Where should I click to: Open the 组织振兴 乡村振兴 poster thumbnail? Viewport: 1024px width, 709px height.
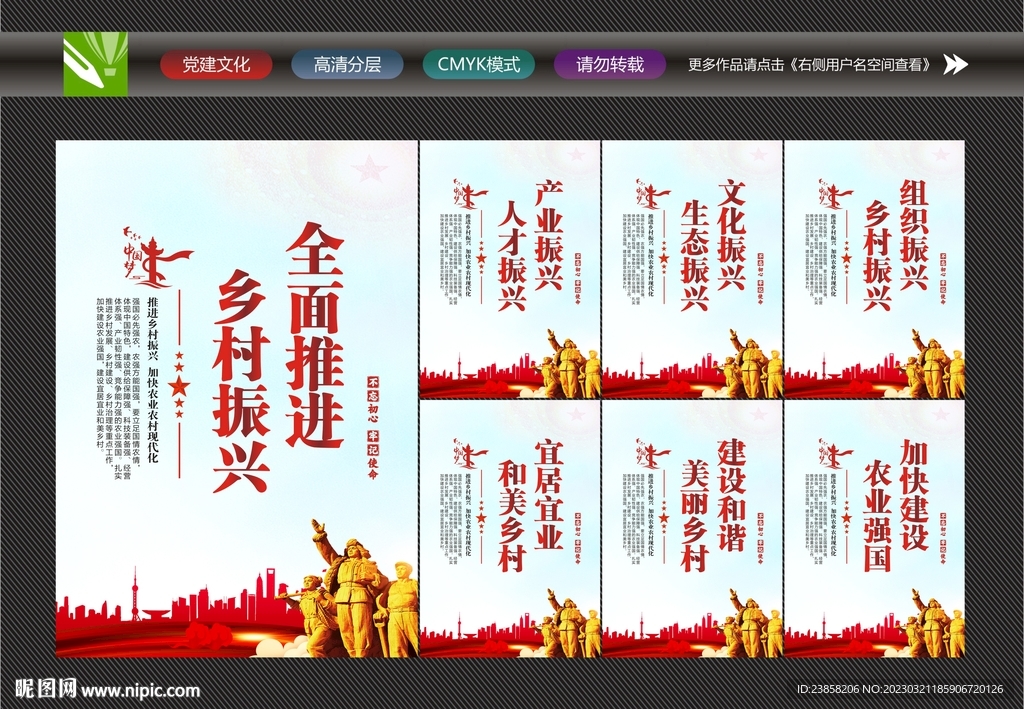(874, 270)
